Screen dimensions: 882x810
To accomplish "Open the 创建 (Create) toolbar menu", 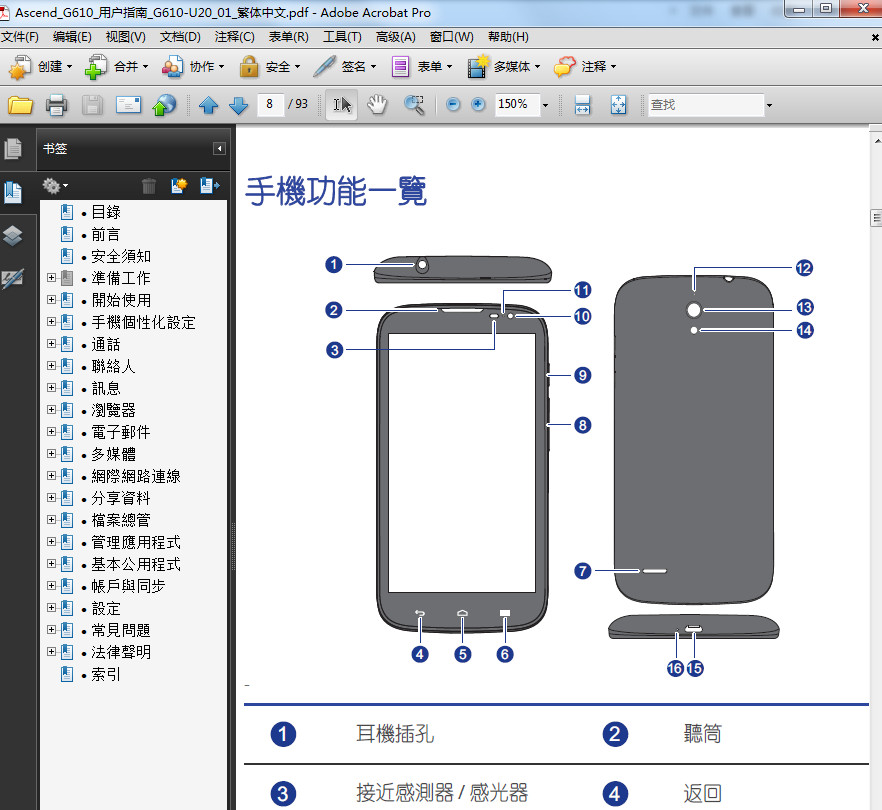I will coord(40,67).
